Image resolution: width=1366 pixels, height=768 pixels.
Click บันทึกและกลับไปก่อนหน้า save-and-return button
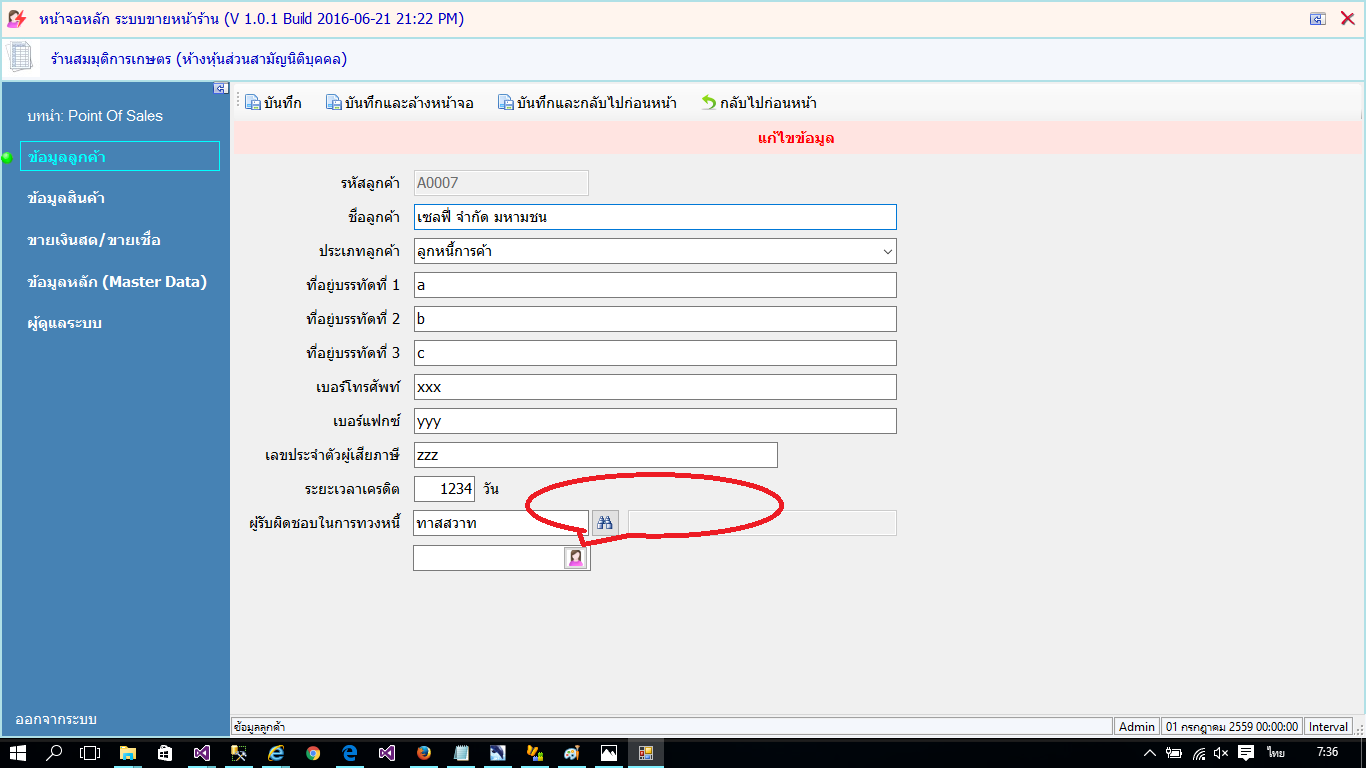pos(588,102)
